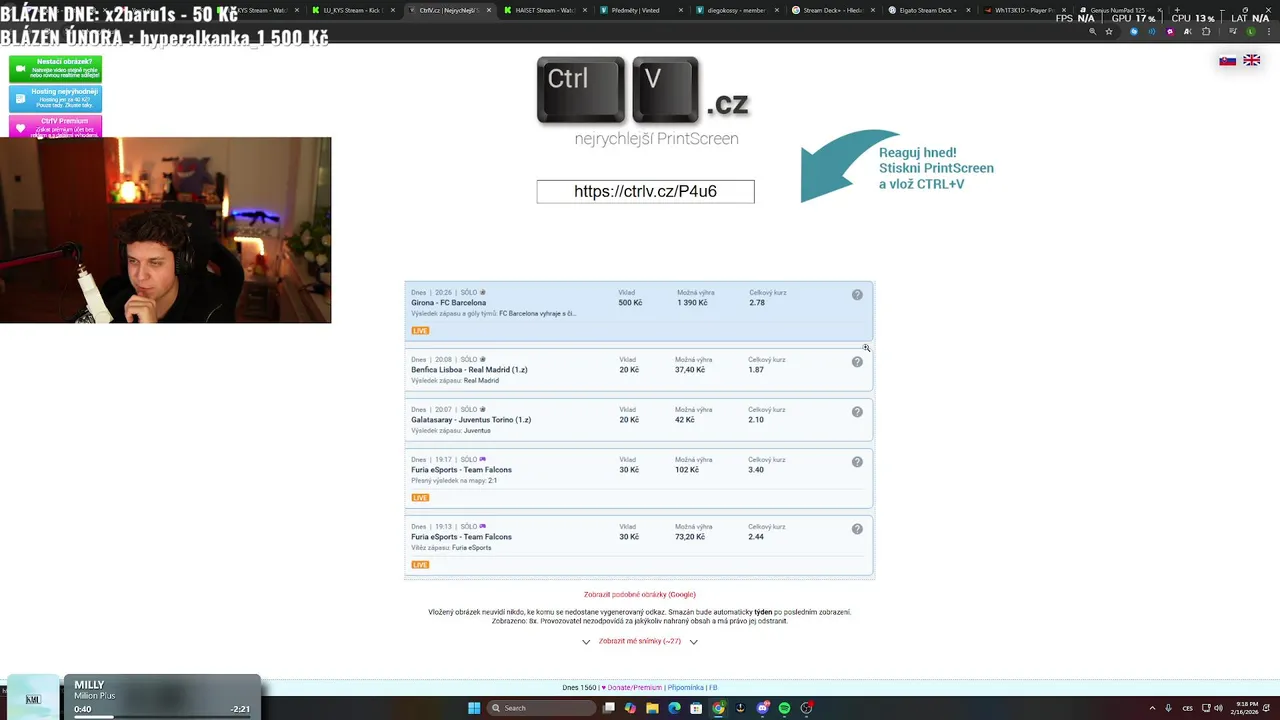
Task: Click the Slovak flag language icon
Action: 1227,61
